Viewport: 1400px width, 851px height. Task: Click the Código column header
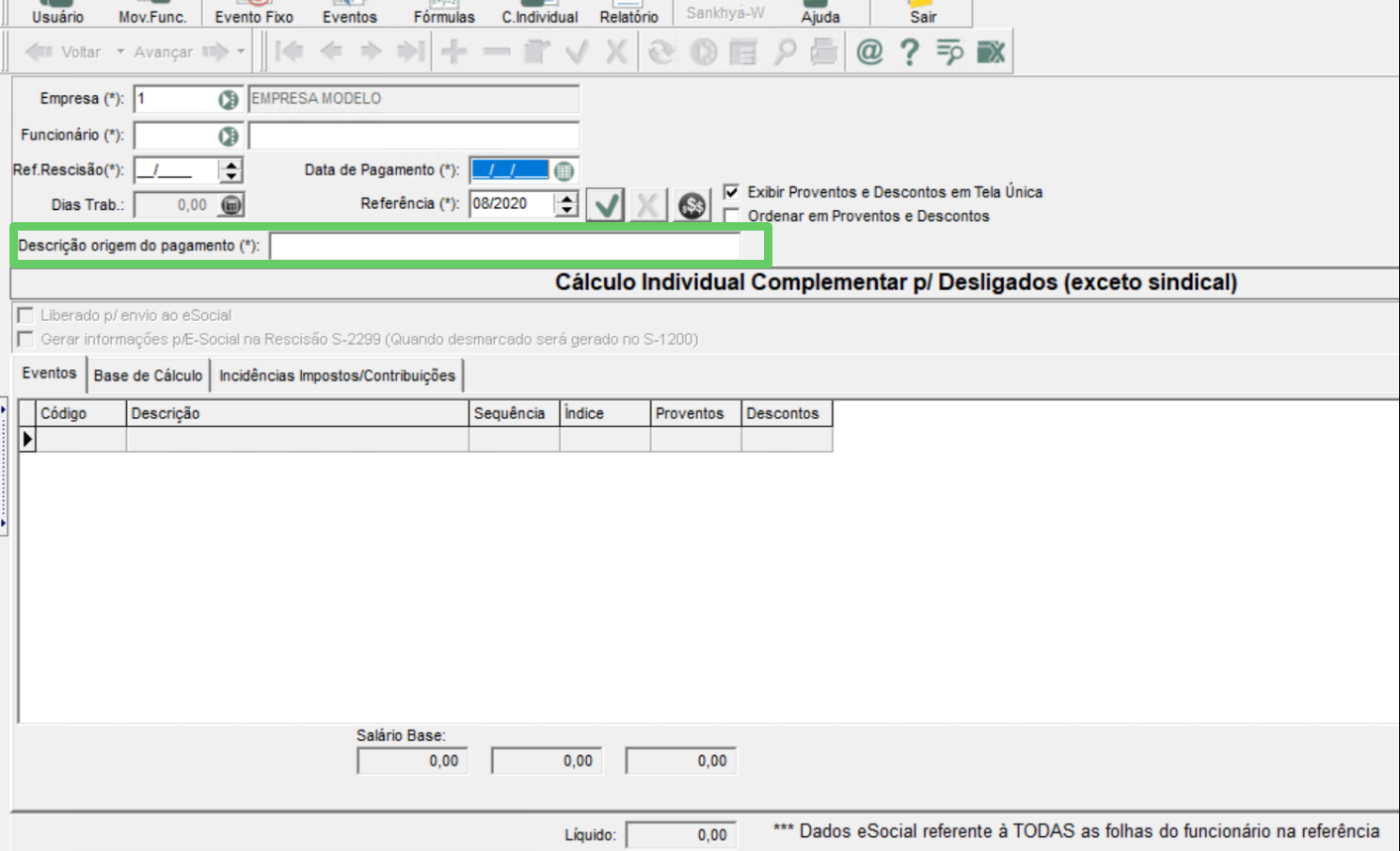(81, 413)
